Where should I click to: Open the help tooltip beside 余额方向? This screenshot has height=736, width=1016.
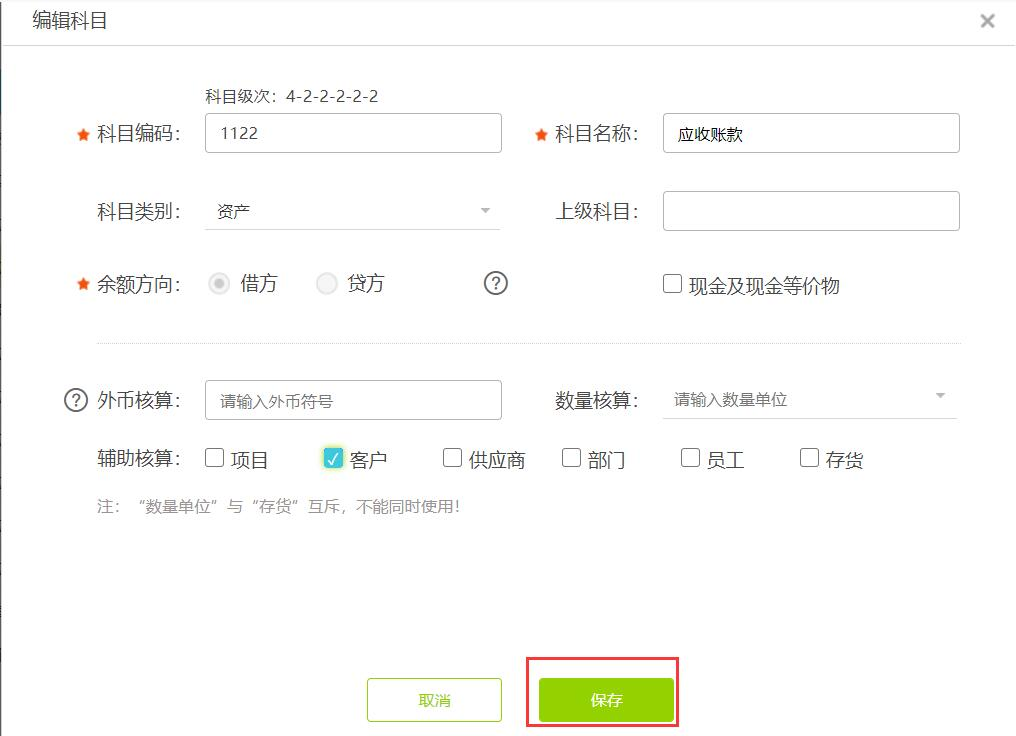(x=494, y=284)
